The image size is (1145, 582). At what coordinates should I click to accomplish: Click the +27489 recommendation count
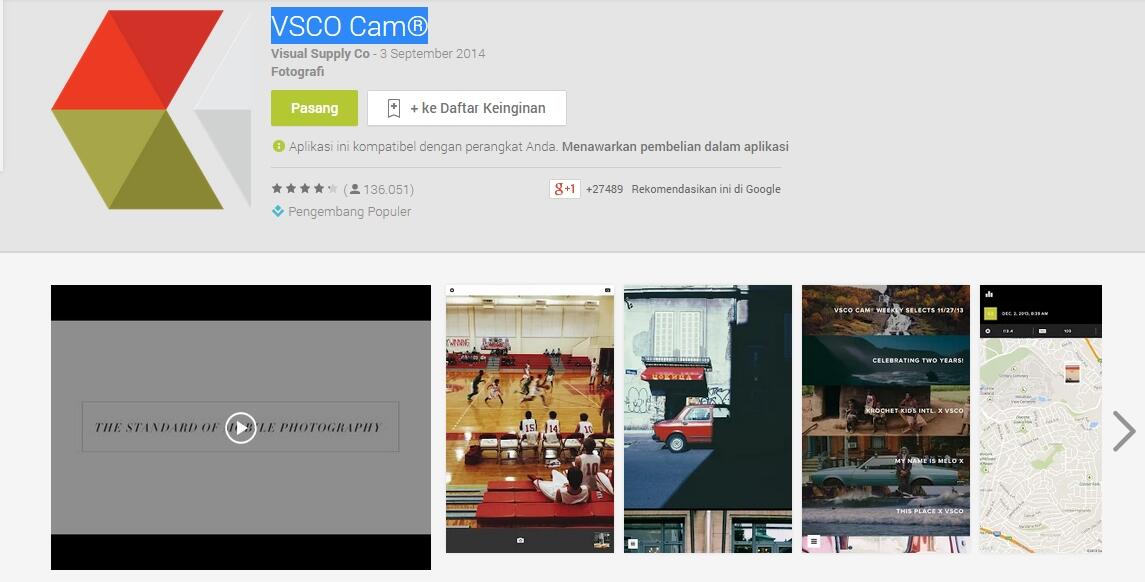point(604,189)
